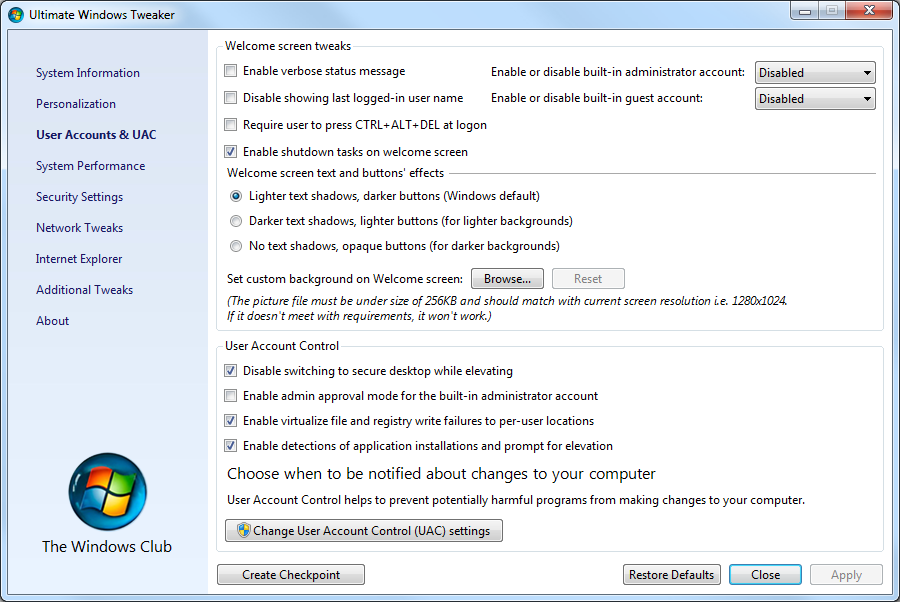Go to Internet Explorer section
Viewport: 900px width, 602px height.
pyautogui.click(x=79, y=259)
